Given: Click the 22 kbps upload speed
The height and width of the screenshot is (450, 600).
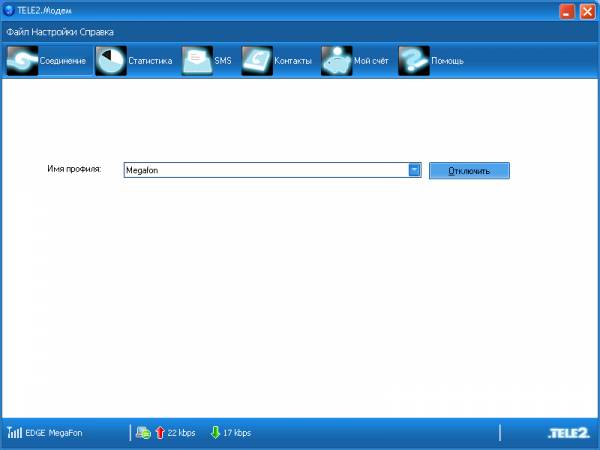Looking at the screenshot, I should coord(181,433).
